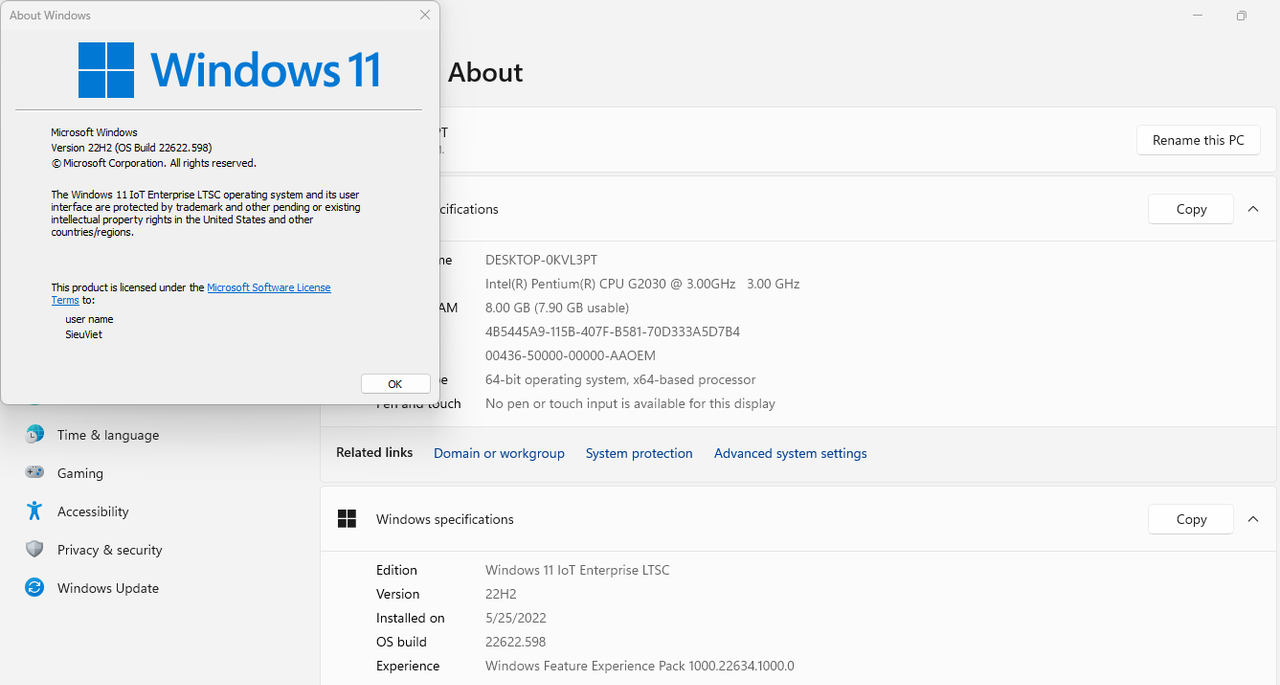Click OK in About Windows dialog
Image resolution: width=1280 pixels, height=685 pixels.
395,384
